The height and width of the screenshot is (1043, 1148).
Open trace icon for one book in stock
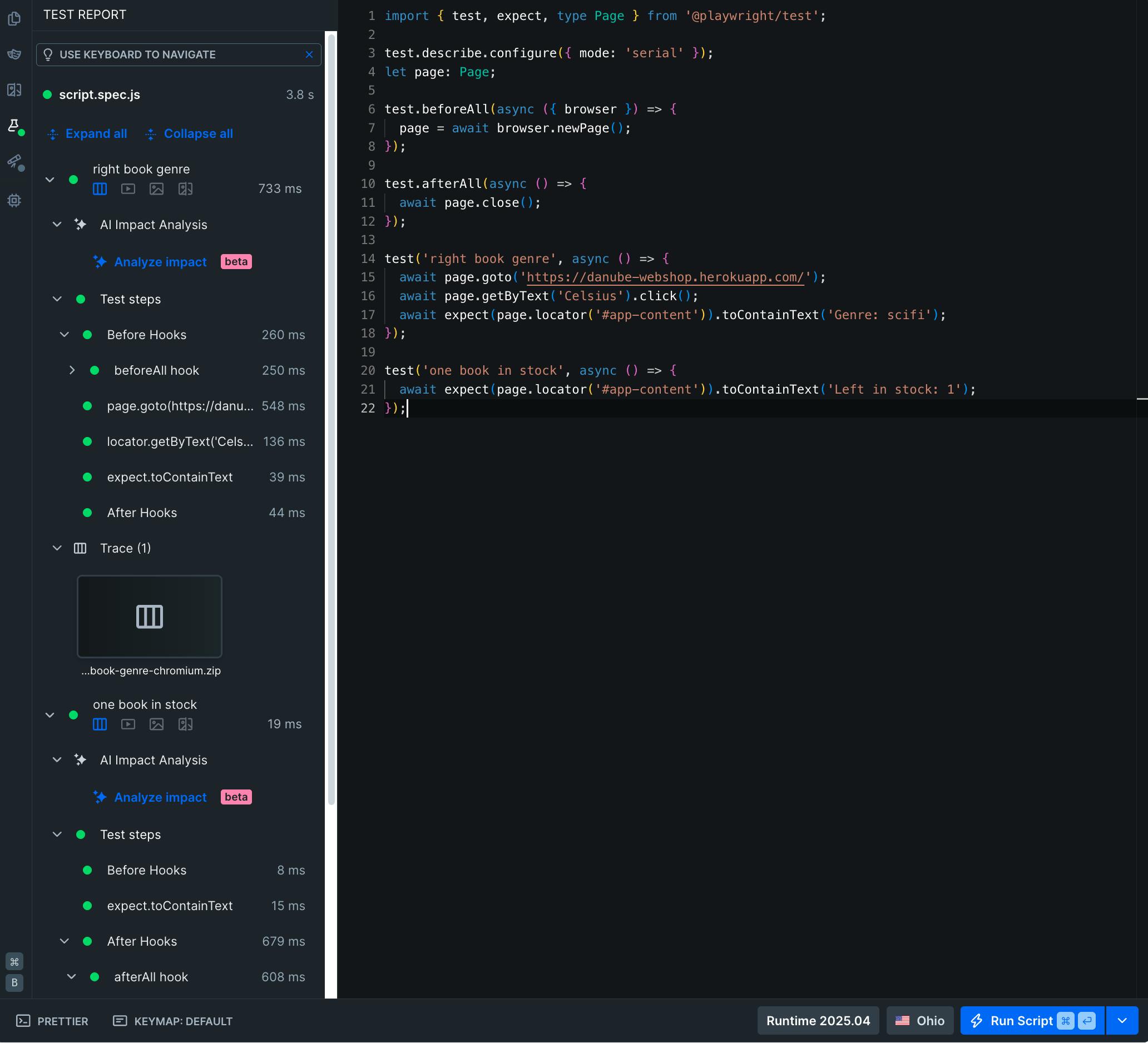pyautogui.click(x=100, y=724)
